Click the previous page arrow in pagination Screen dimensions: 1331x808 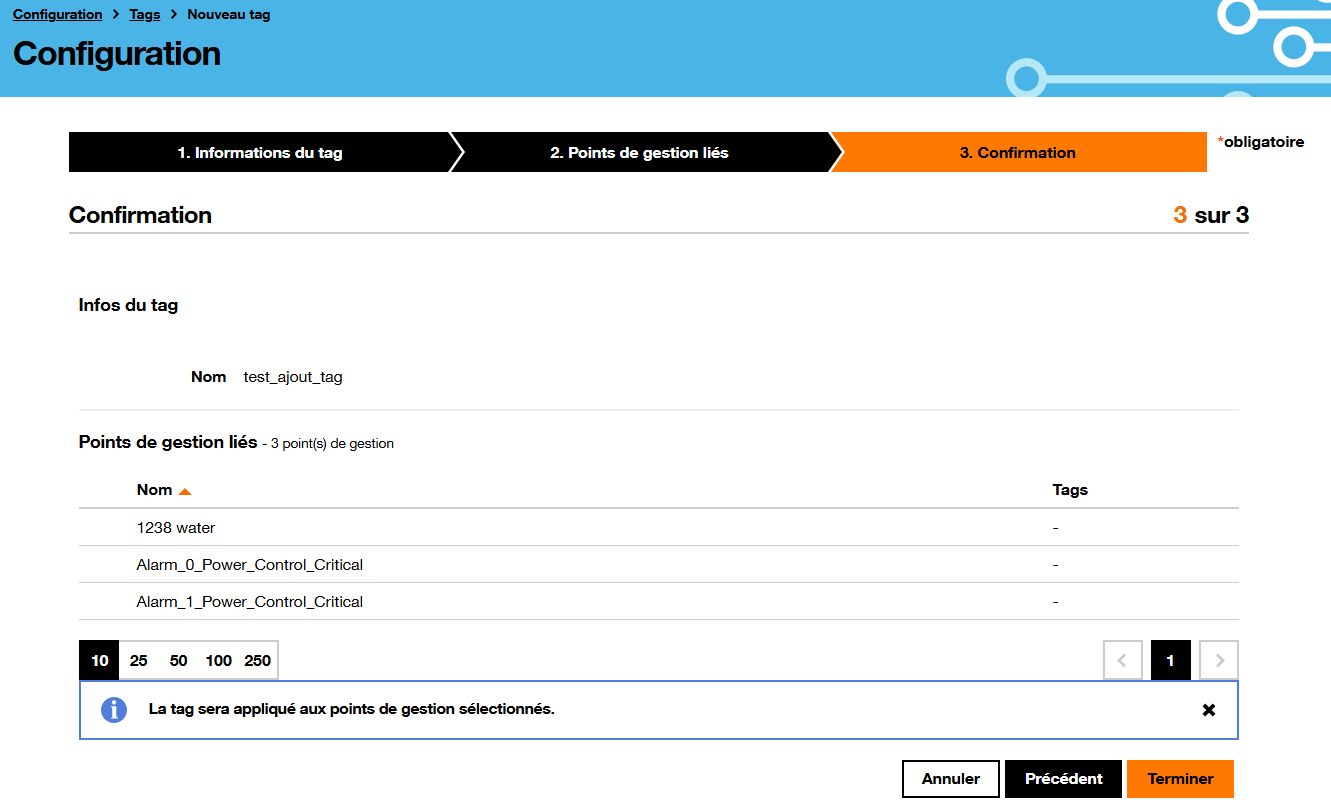point(1122,660)
